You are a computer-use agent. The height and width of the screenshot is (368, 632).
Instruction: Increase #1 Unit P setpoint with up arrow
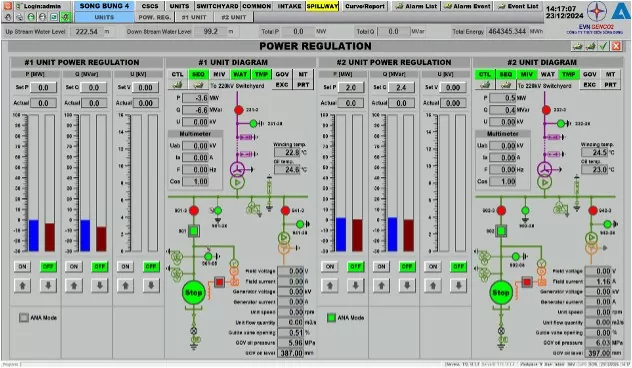click(x=23, y=285)
